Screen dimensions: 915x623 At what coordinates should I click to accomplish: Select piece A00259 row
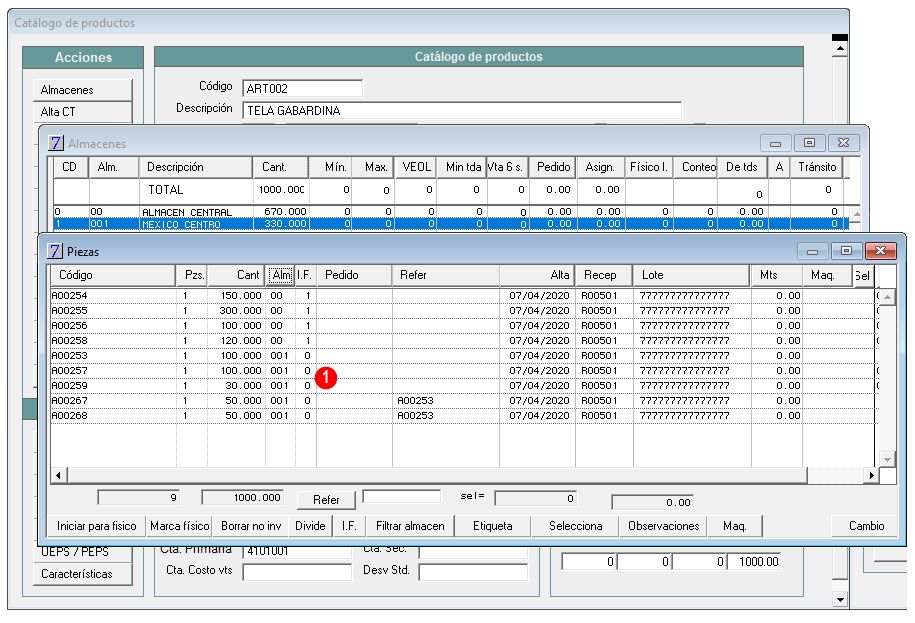click(463, 386)
